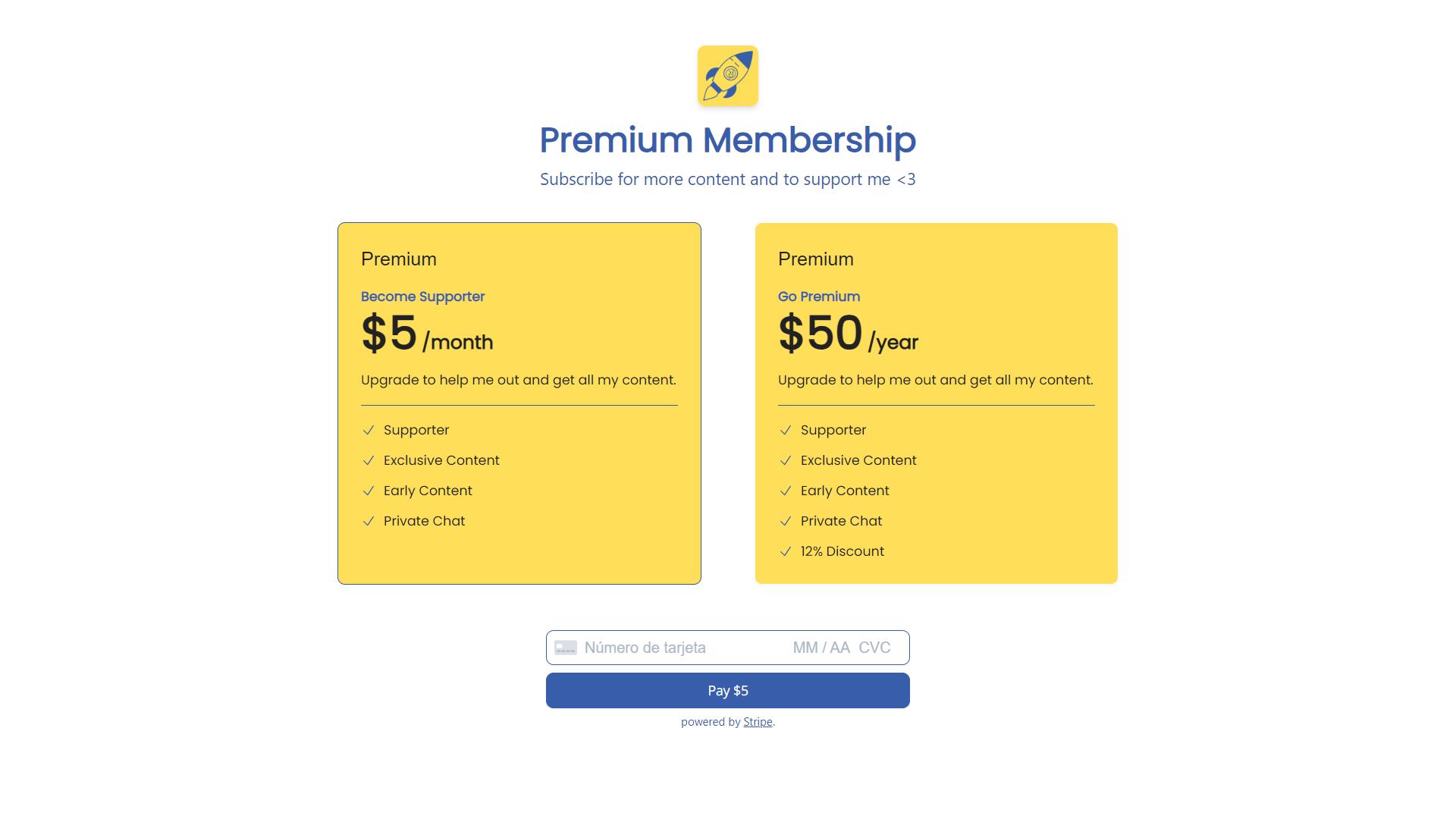Click the Premium Membership heading

click(x=728, y=140)
